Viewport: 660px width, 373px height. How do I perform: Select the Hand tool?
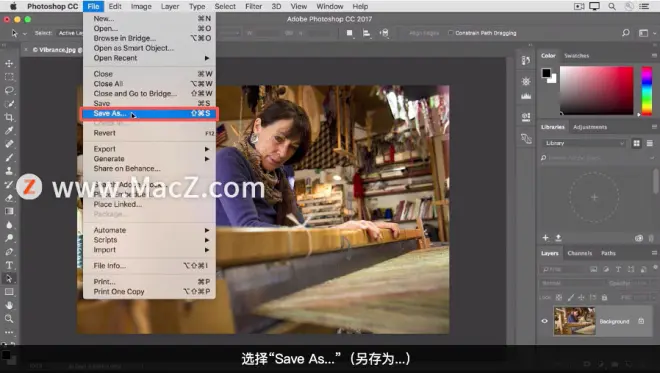9,305
